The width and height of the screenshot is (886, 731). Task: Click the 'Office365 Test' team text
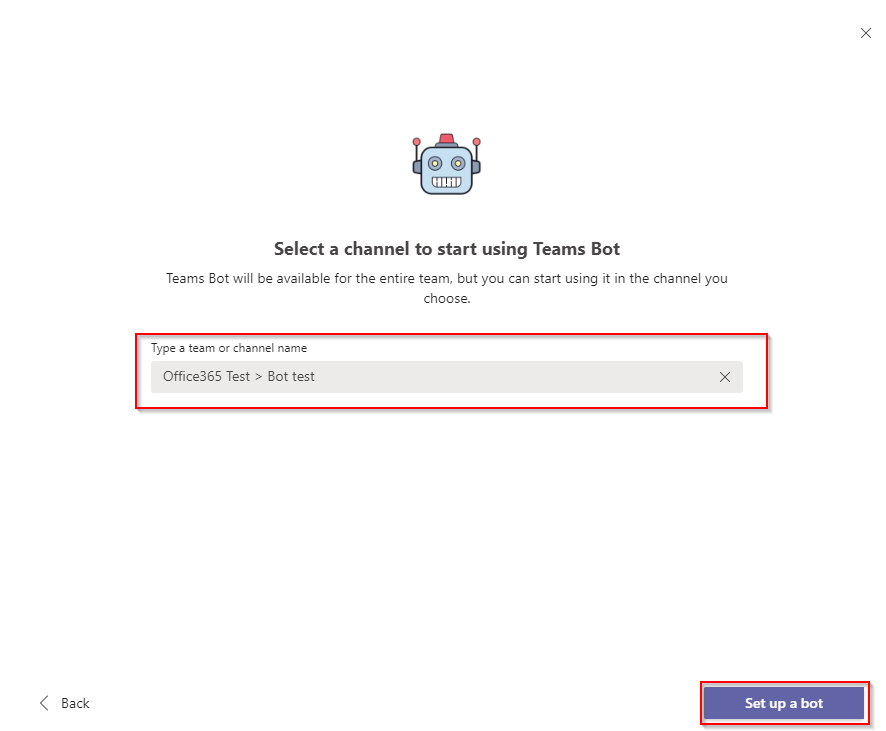[x=206, y=377]
